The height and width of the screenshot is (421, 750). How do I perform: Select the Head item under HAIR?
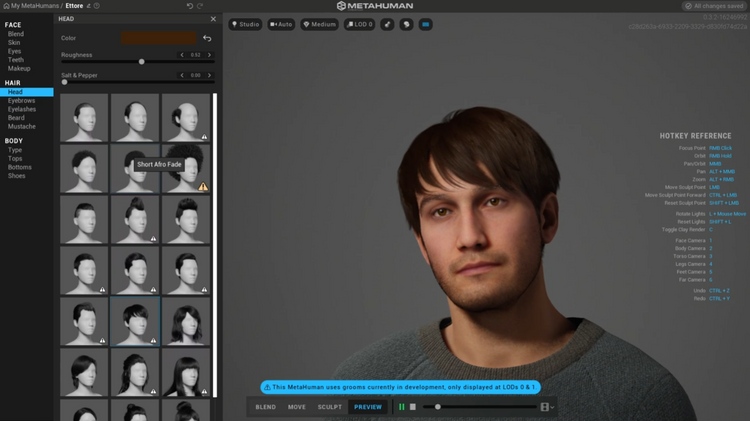[27, 92]
